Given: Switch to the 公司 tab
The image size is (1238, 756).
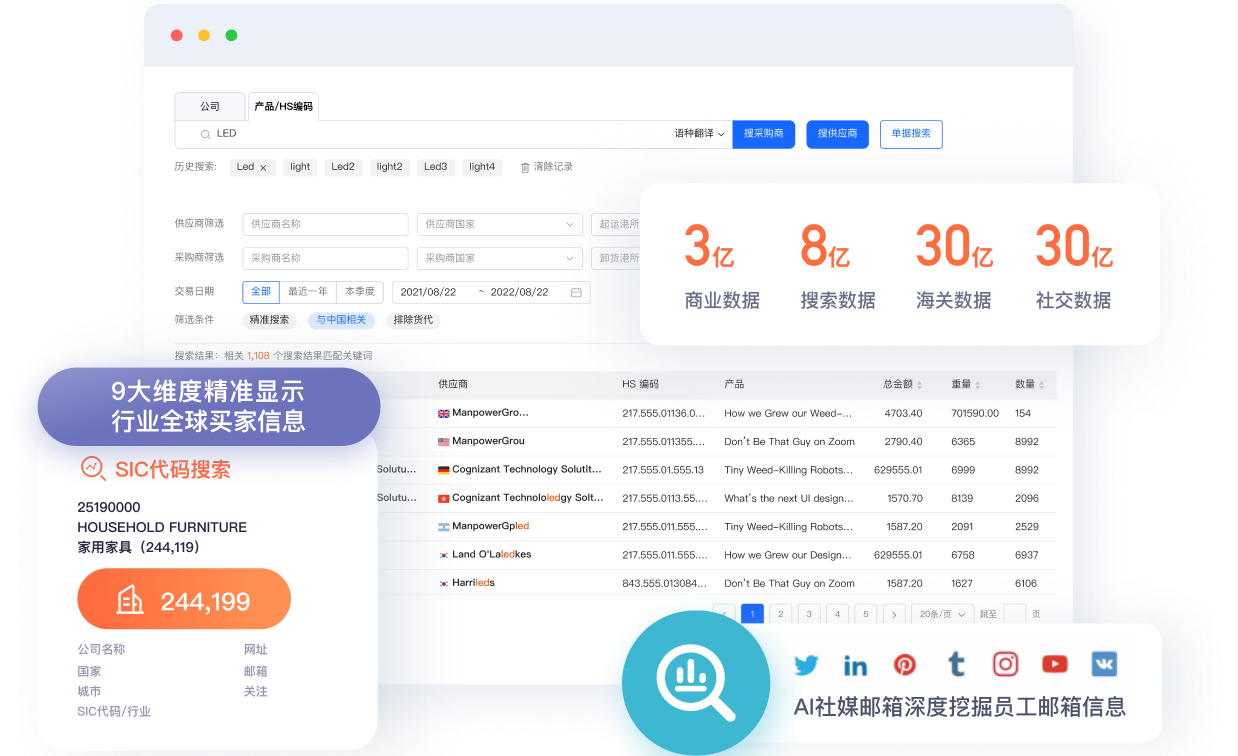Looking at the screenshot, I should (210, 106).
